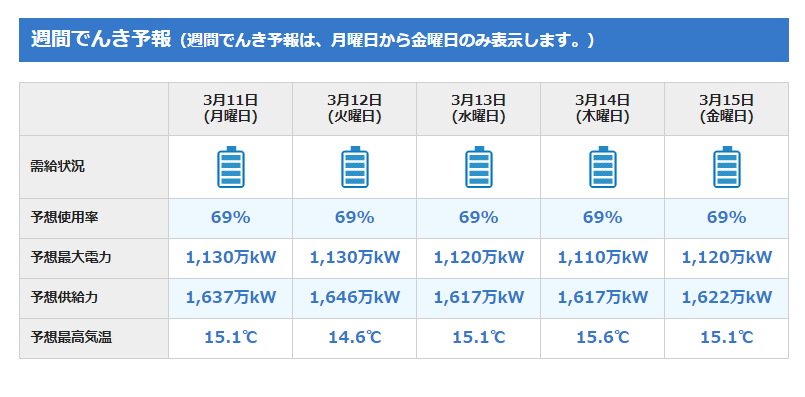This screenshot has width=805, height=397.
Task: Click the 予想最高気温 row label
Action: (x=71, y=337)
